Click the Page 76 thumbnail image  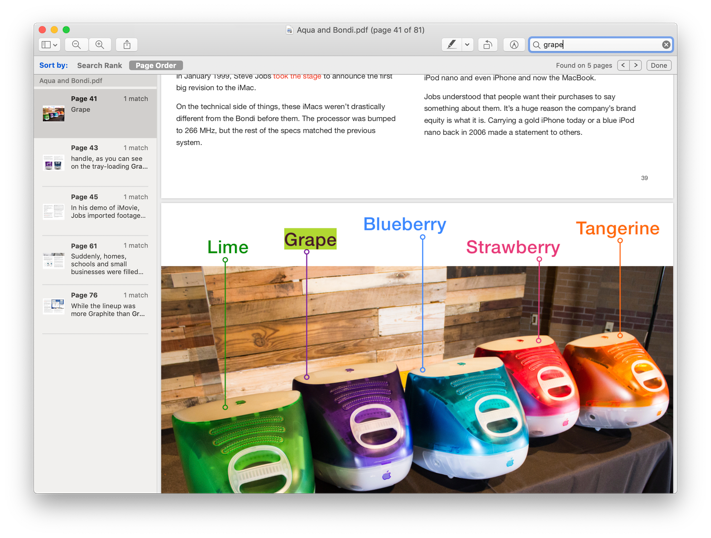click(54, 306)
